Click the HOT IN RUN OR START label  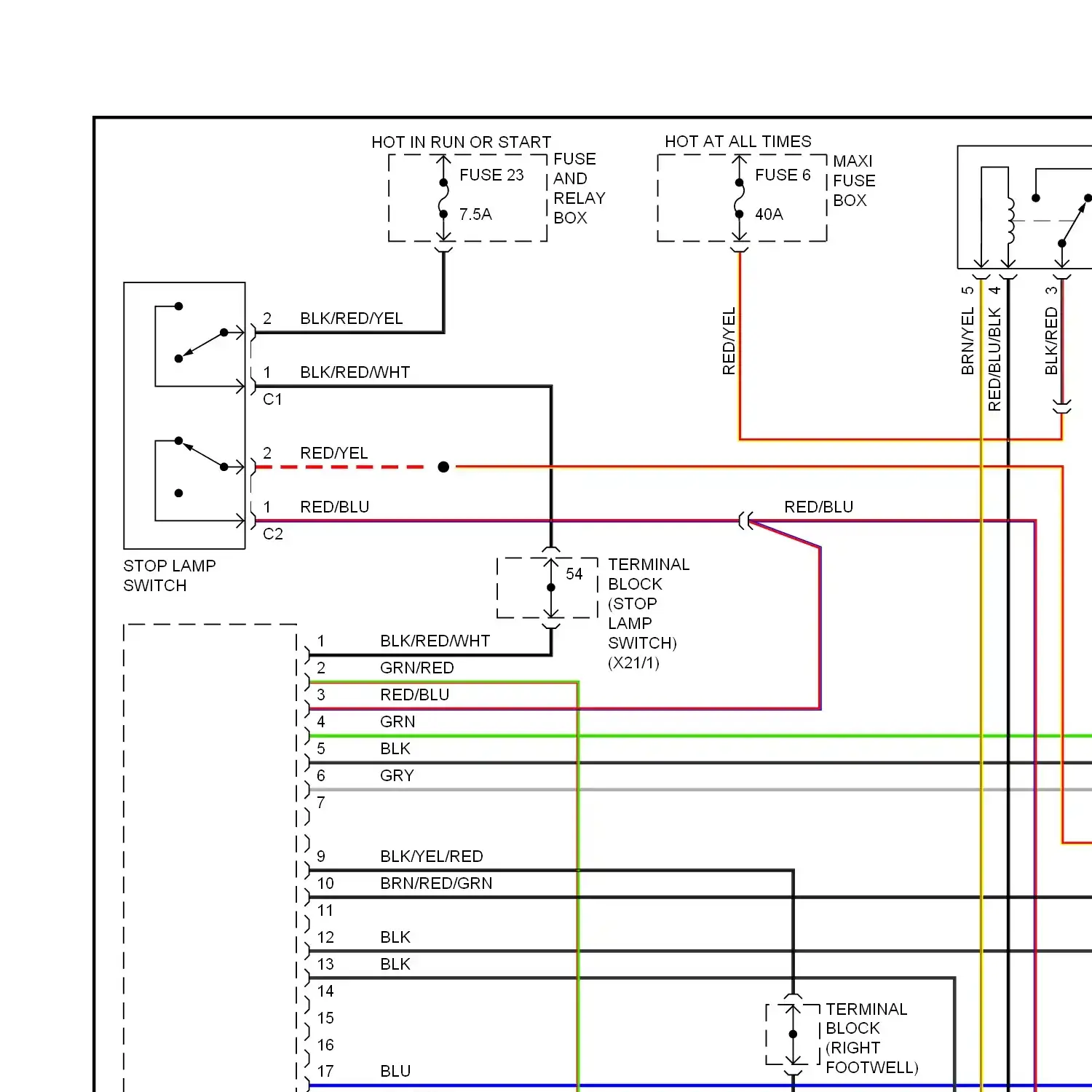(461, 142)
